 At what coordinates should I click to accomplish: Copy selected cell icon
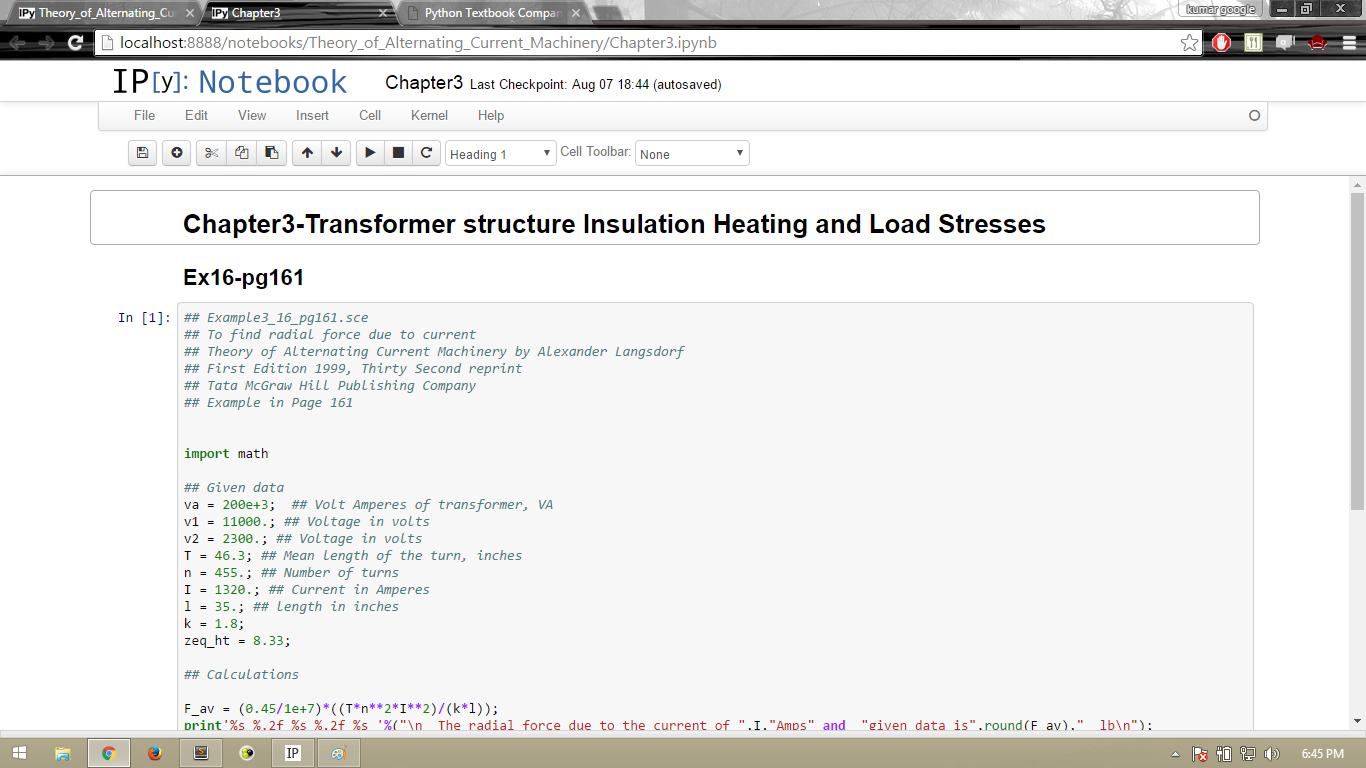(x=241, y=153)
